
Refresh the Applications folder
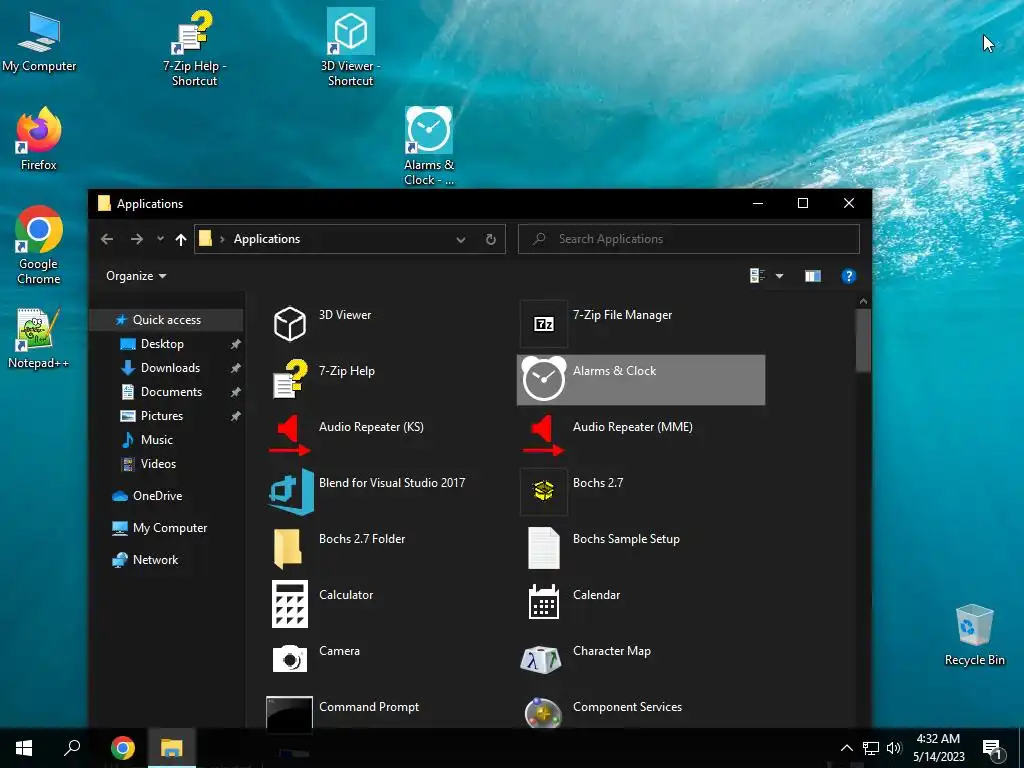490,240
